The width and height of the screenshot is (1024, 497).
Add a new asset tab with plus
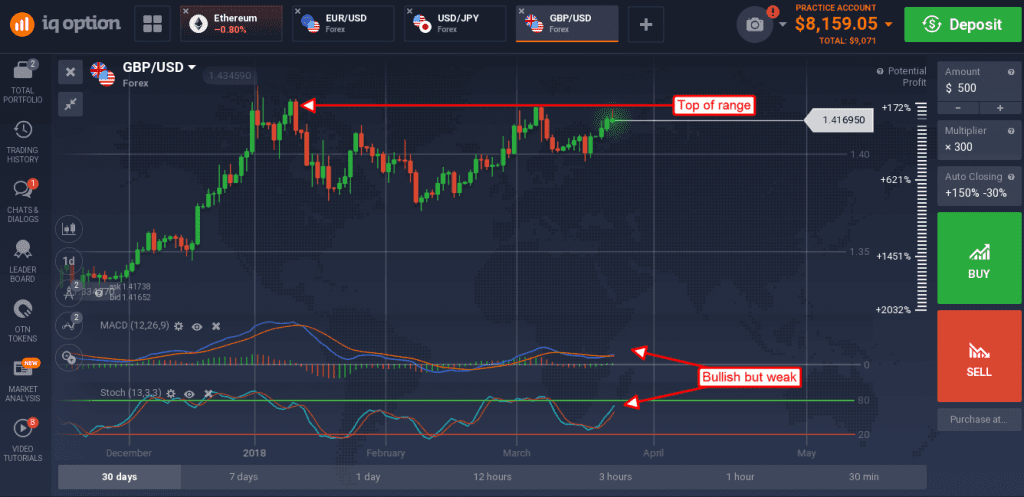click(x=646, y=24)
